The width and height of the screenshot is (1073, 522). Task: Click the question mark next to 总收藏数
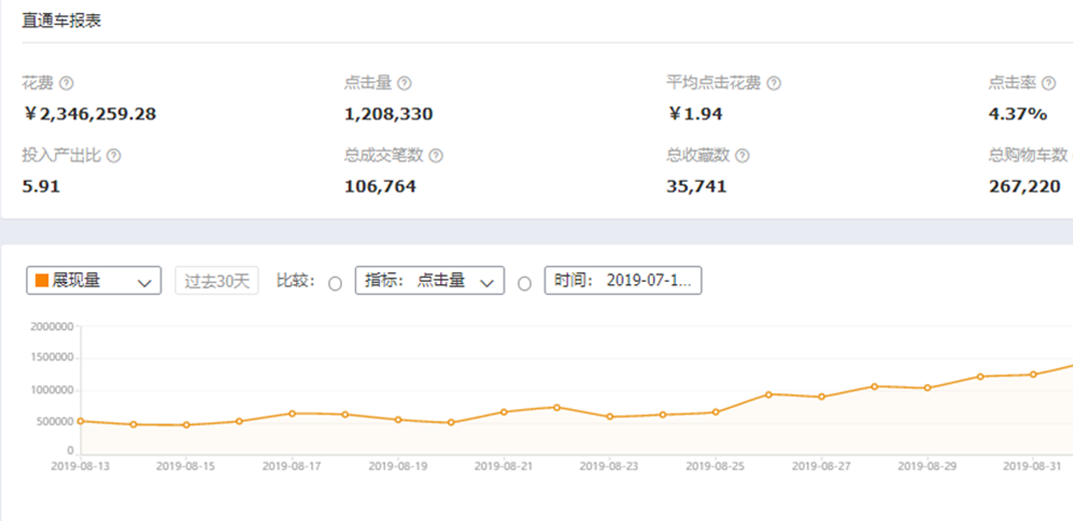(742, 156)
